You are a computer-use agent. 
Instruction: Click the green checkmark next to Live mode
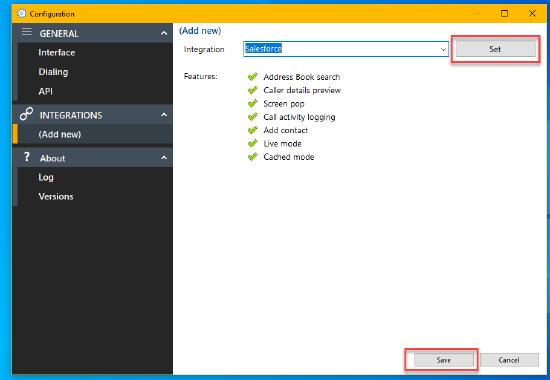tap(253, 143)
